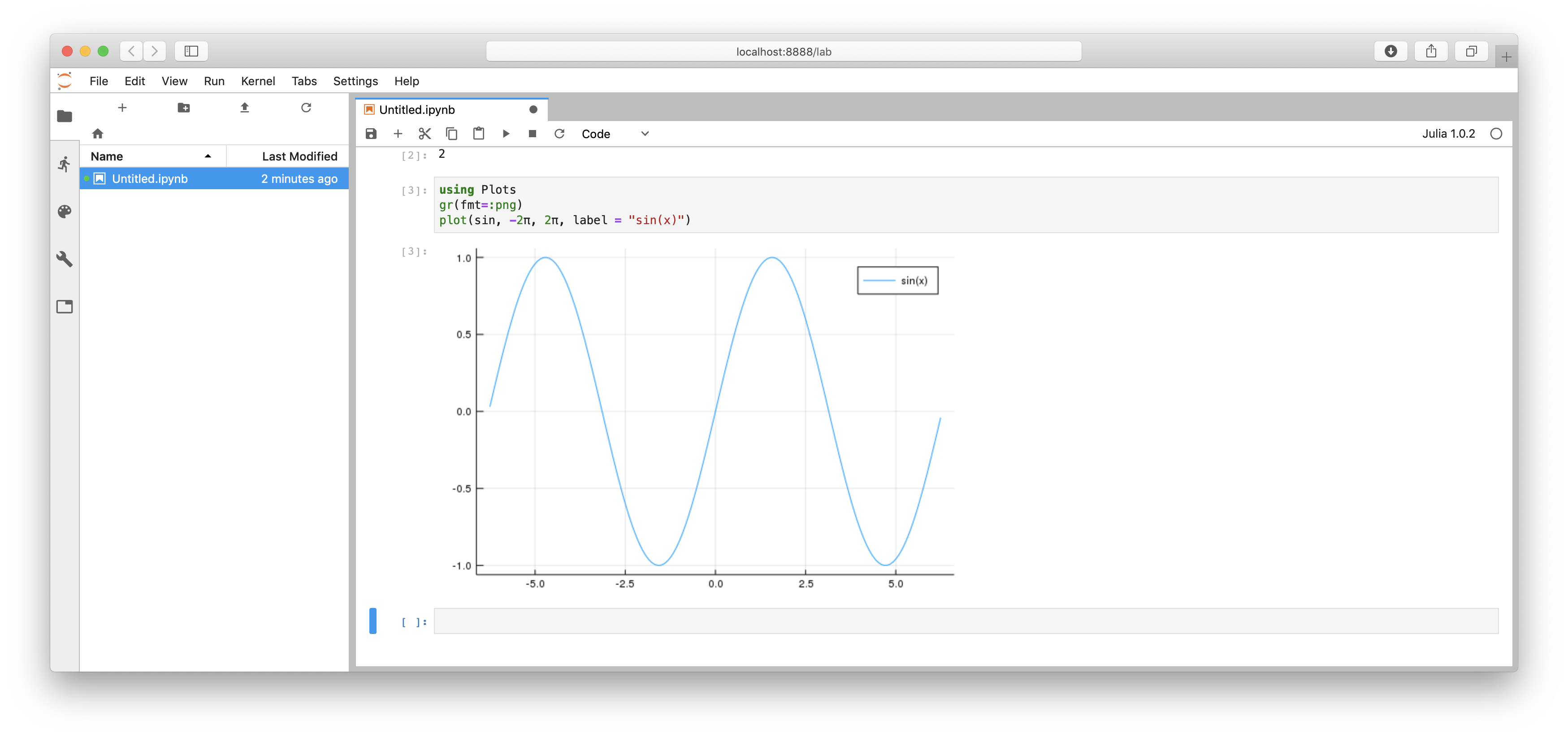Image resolution: width=1568 pixels, height=738 pixels.
Task: Select Untitled.ipynb in the file list
Action: coord(150,178)
